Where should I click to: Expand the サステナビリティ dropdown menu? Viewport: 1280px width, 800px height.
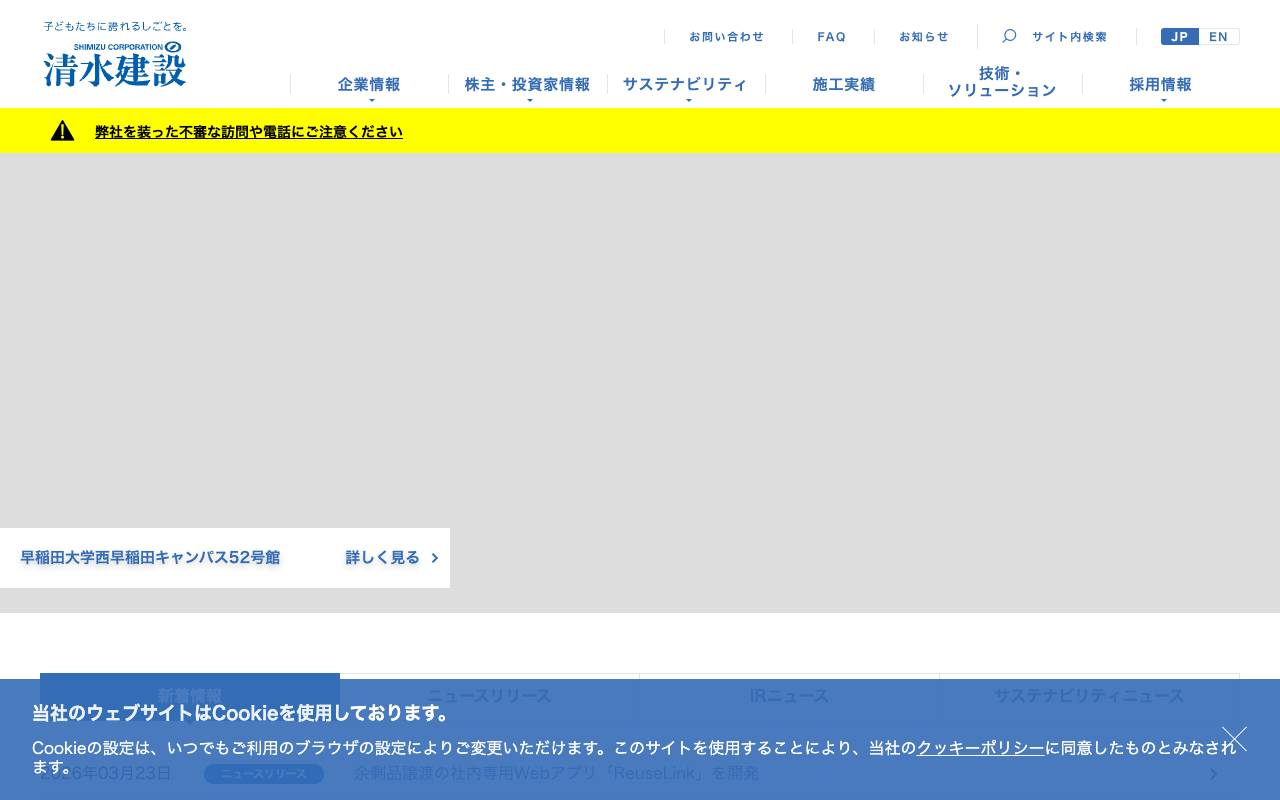point(685,84)
